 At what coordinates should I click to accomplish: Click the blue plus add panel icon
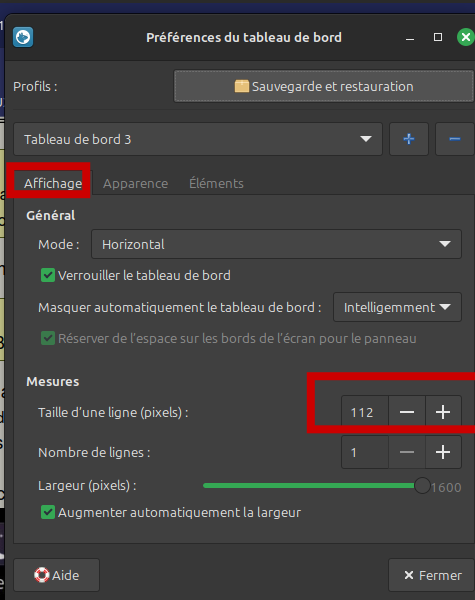pyautogui.click(x=409, y=139)
